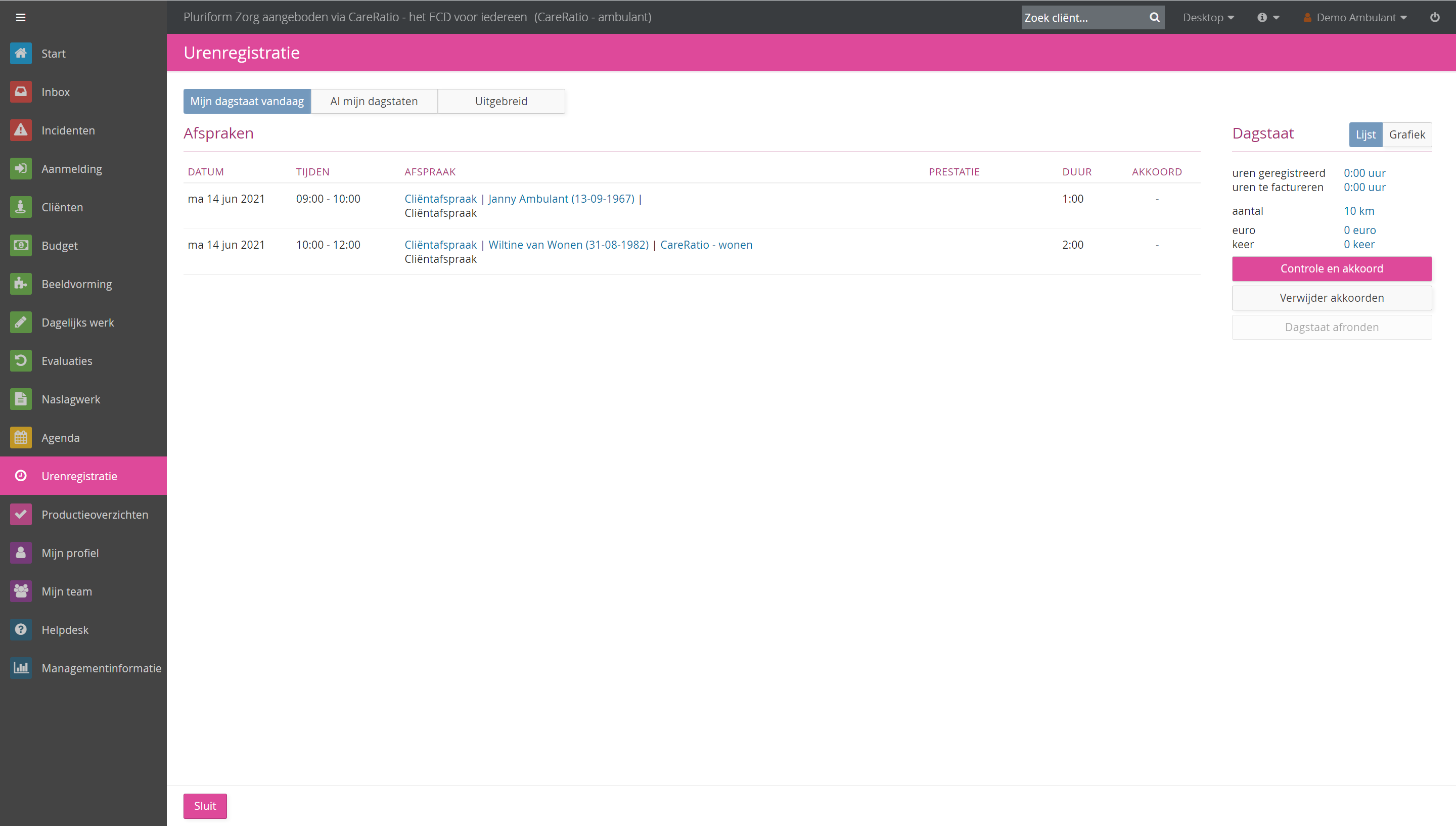1456x826 pixels.
Task: Click uren geregistreerd 0:00 uur value
Action: coord(1364,173)
